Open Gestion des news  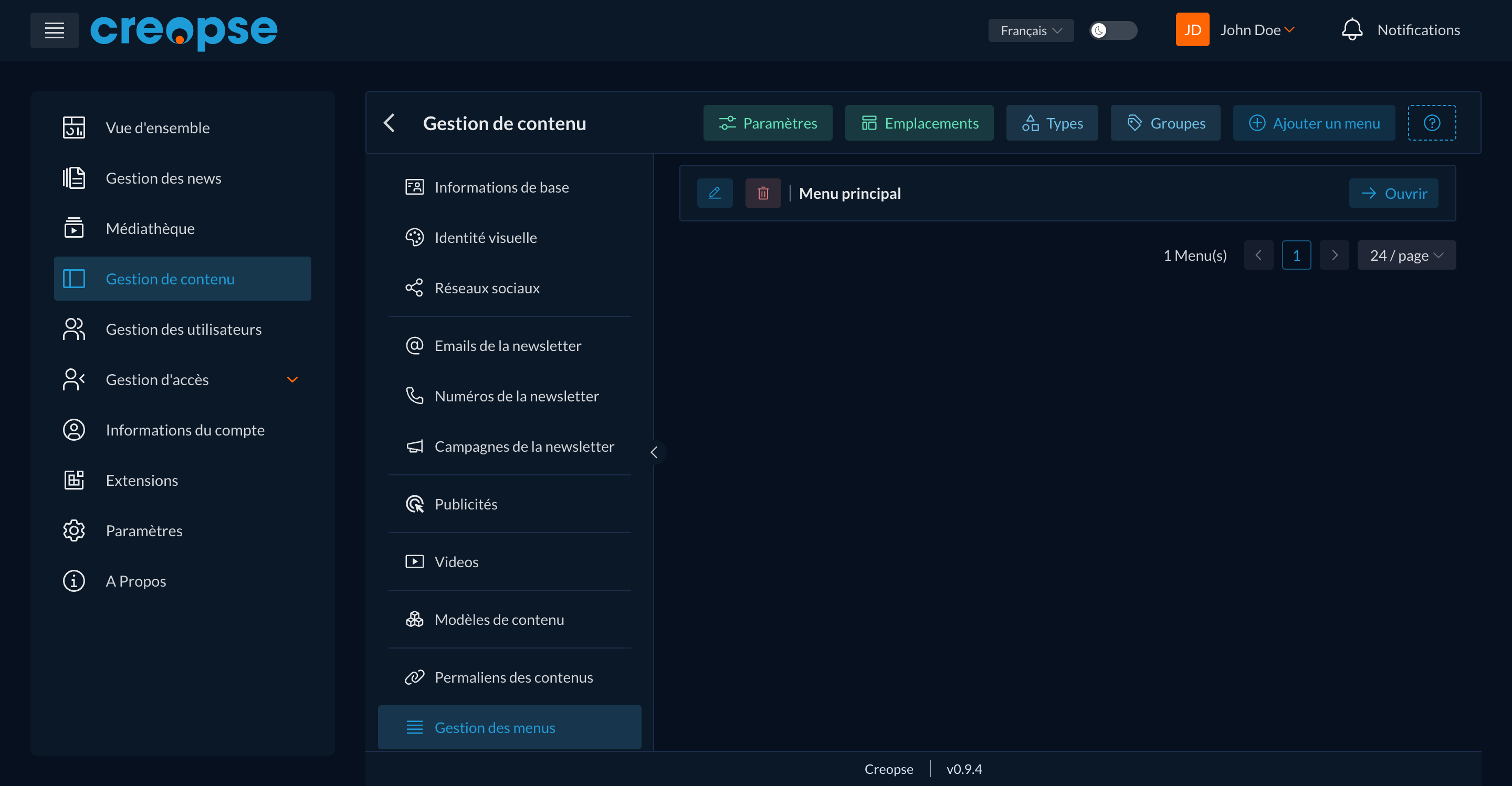click(x=183, y=178)
